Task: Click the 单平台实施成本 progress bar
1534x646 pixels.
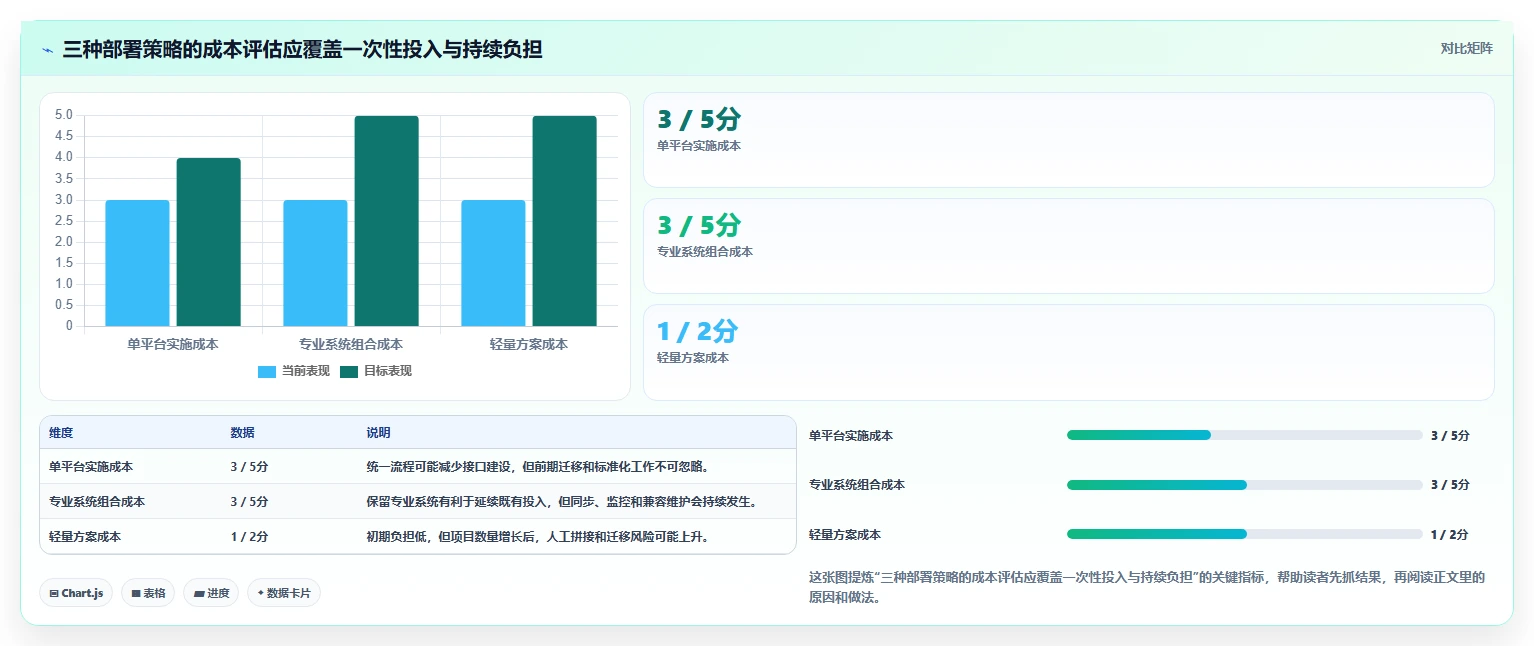Action: pos(1245,435)
